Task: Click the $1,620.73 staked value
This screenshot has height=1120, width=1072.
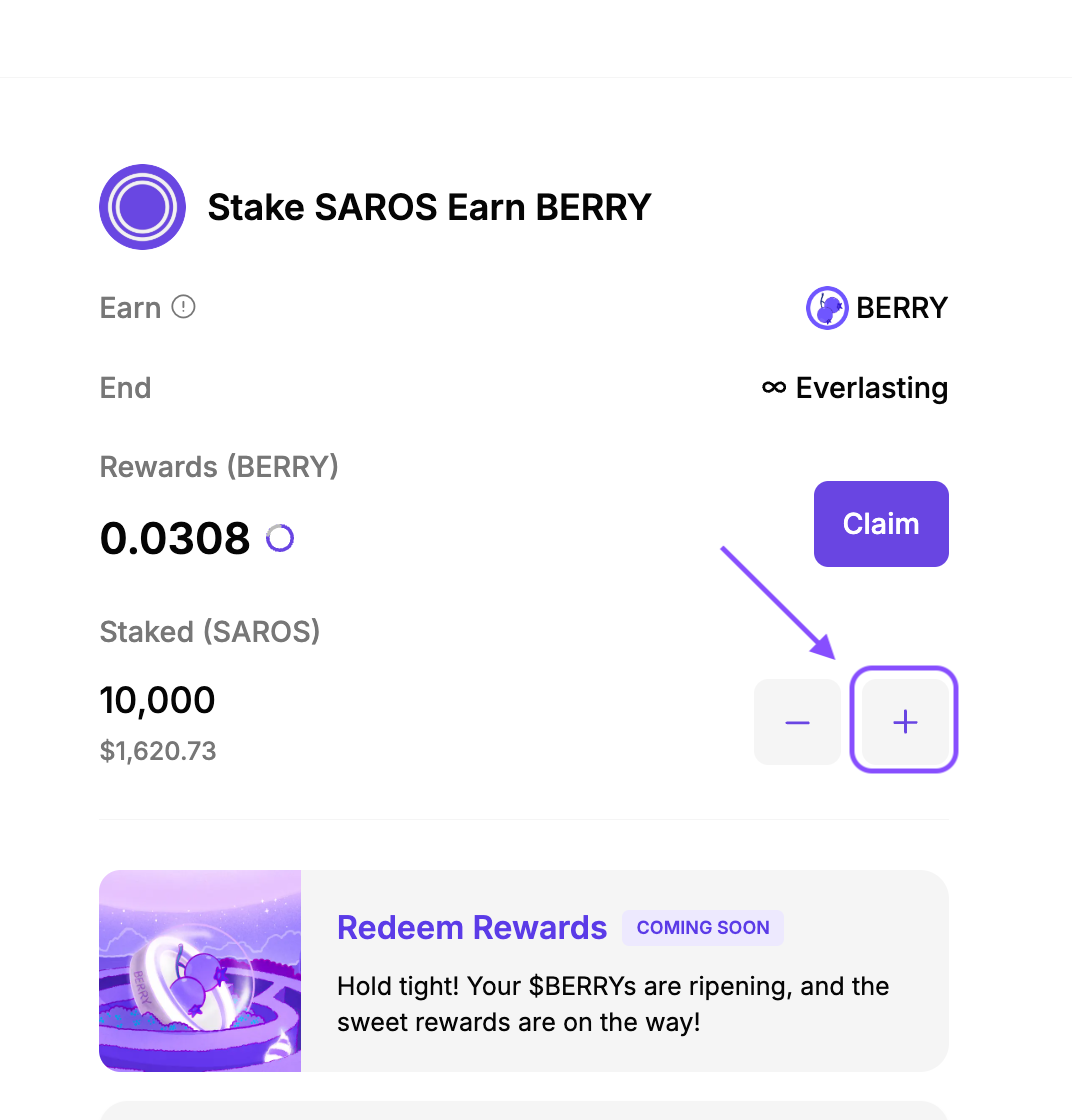Action: (158, 751)
